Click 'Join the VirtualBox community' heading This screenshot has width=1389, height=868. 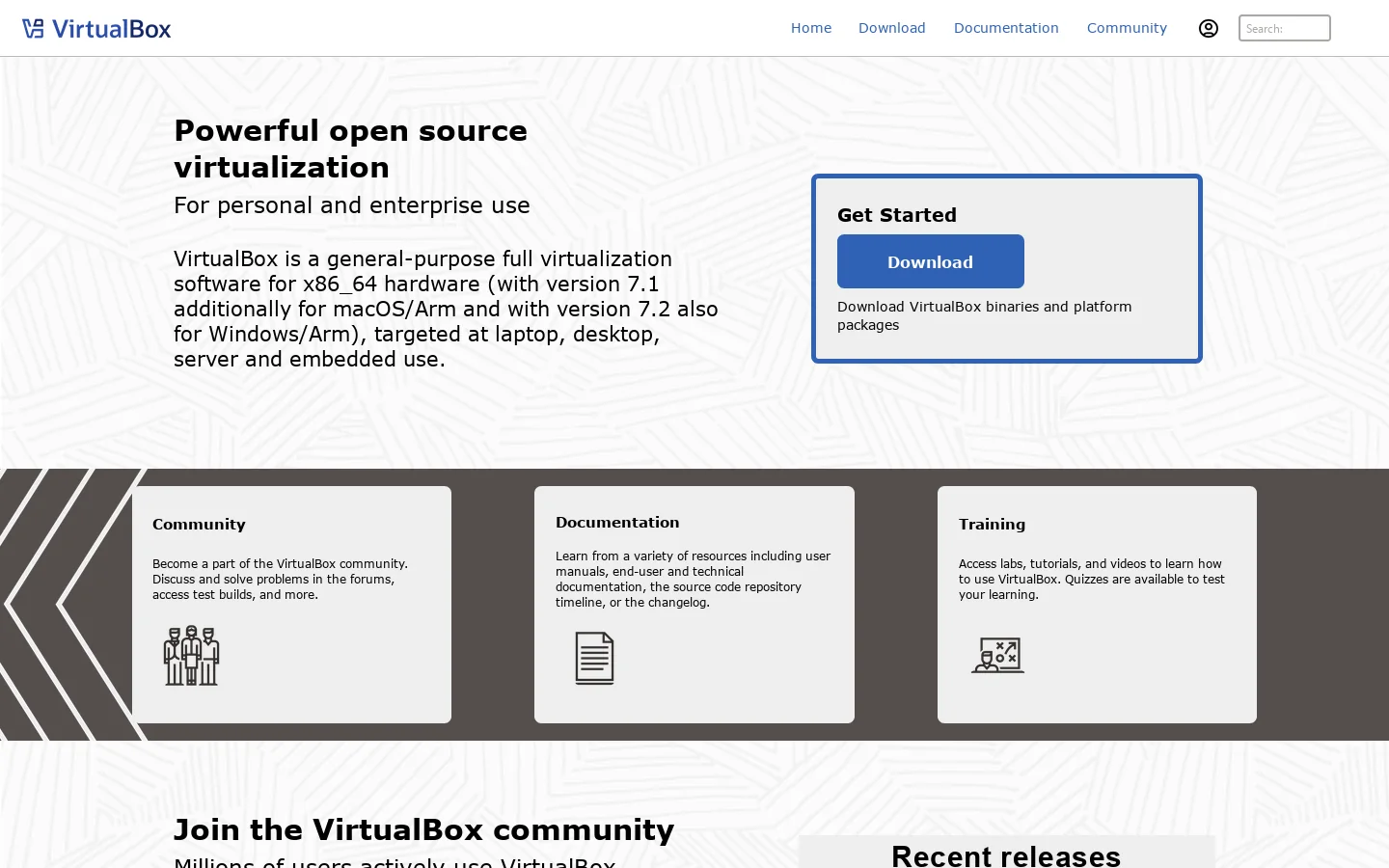(424, 829)
